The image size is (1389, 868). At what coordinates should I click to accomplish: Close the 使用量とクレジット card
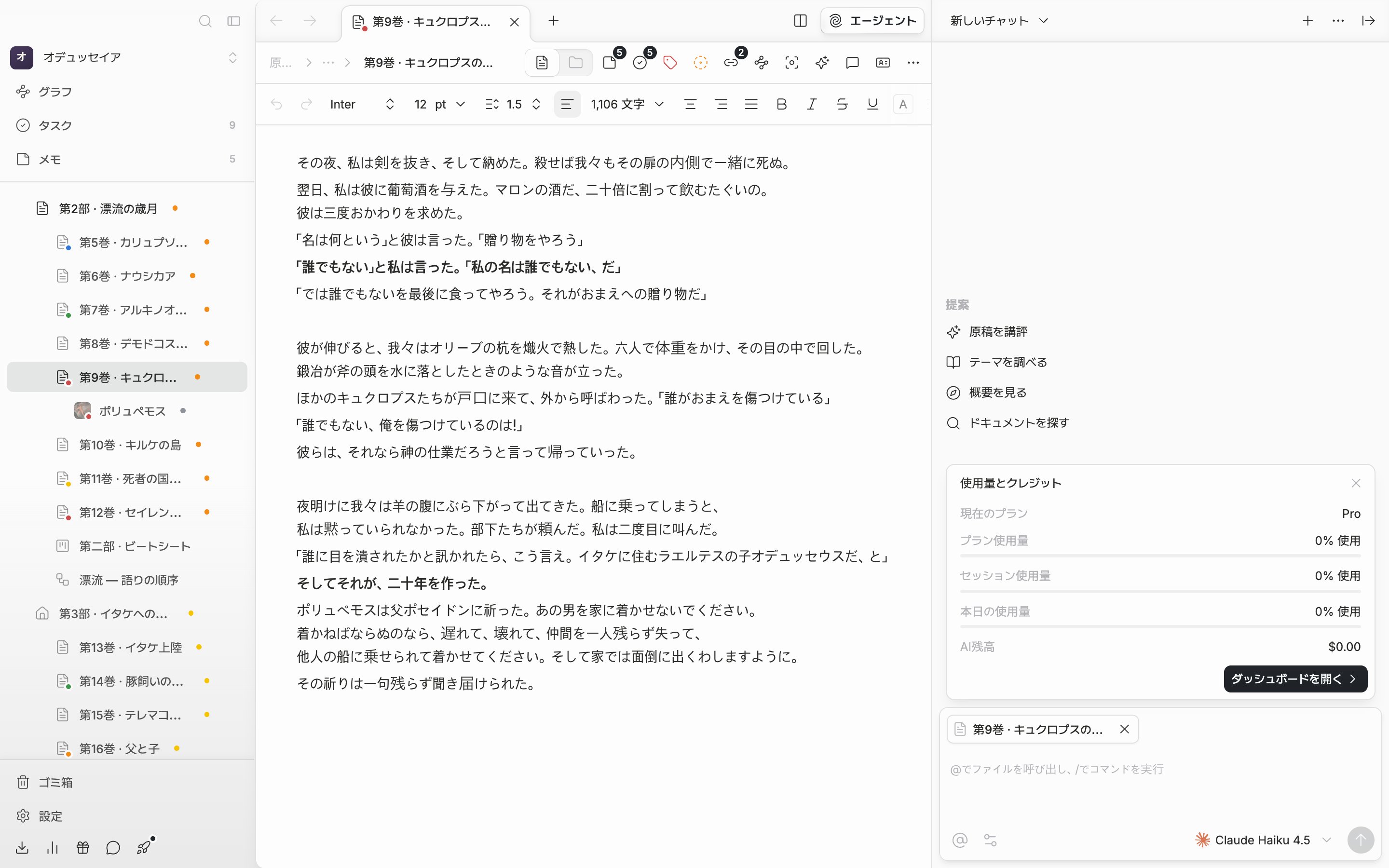tap(1356, 483)
